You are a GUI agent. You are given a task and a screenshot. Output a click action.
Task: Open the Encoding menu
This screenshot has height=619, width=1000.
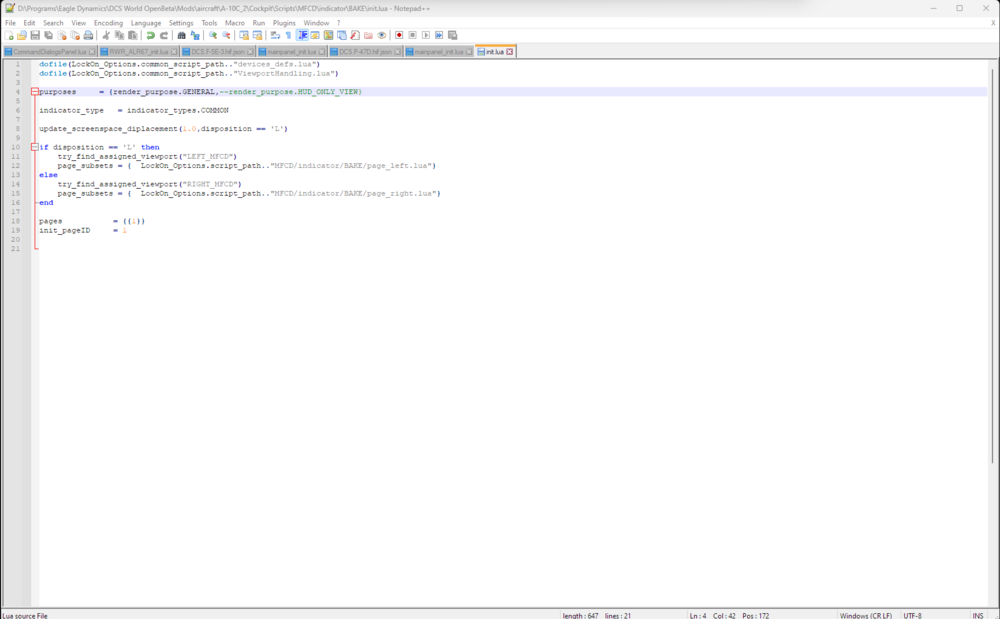108,23
